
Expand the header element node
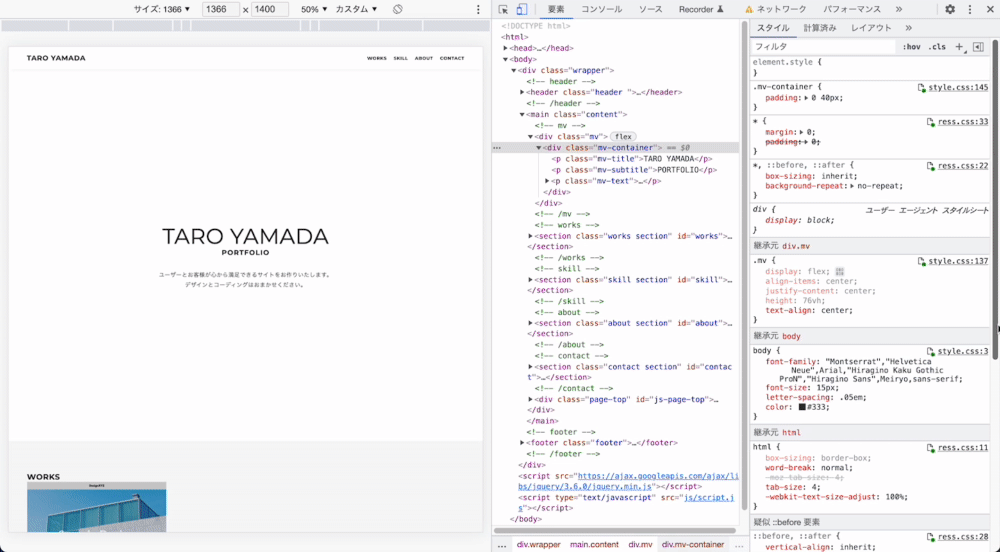coord(522,92)
